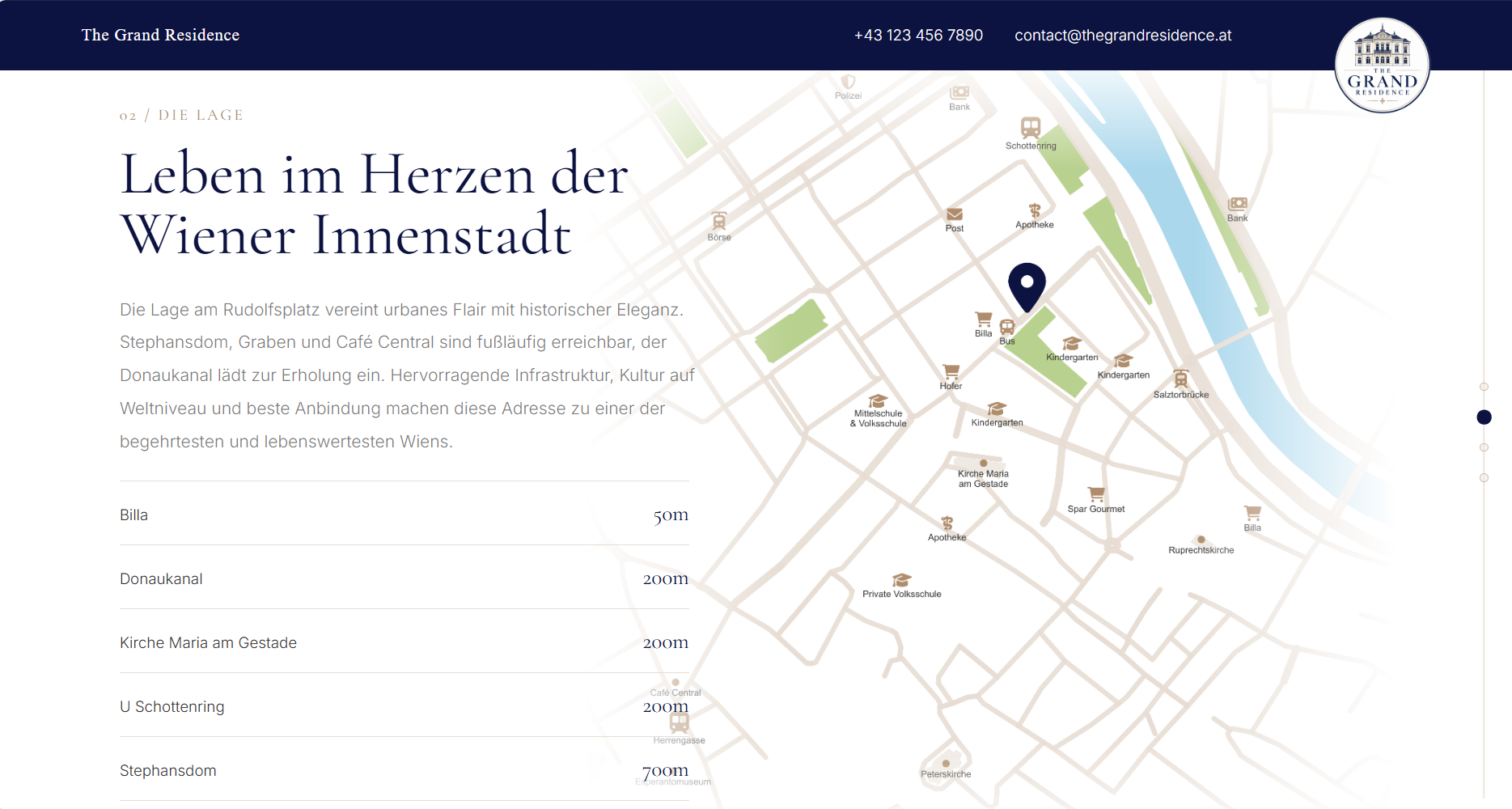Click the Bus stop icon on the map
Image resolution: width=1512 pixels, height=809 pixels.
[x=1007, y=327]
